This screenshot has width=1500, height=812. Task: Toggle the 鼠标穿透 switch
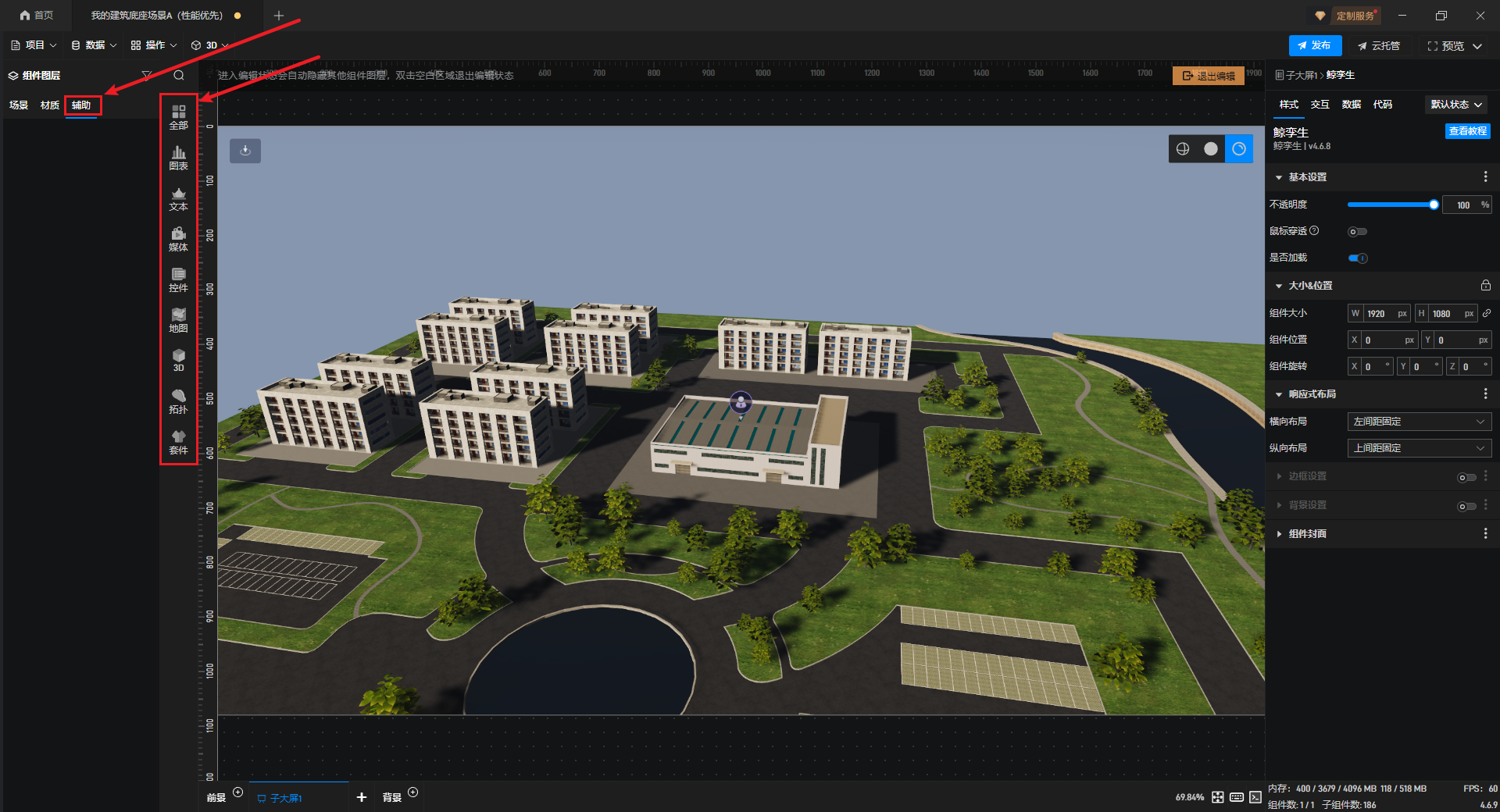[x=1357, y=232]
